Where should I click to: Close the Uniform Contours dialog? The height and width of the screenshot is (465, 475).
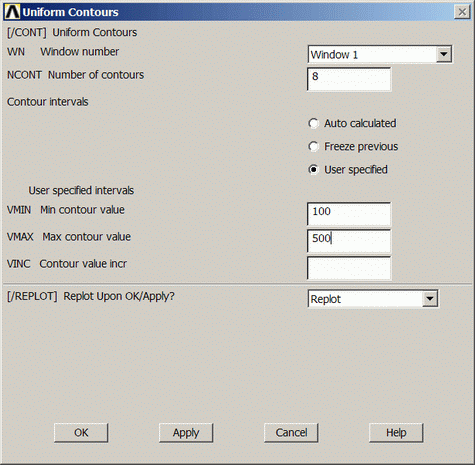coord(462,12)
